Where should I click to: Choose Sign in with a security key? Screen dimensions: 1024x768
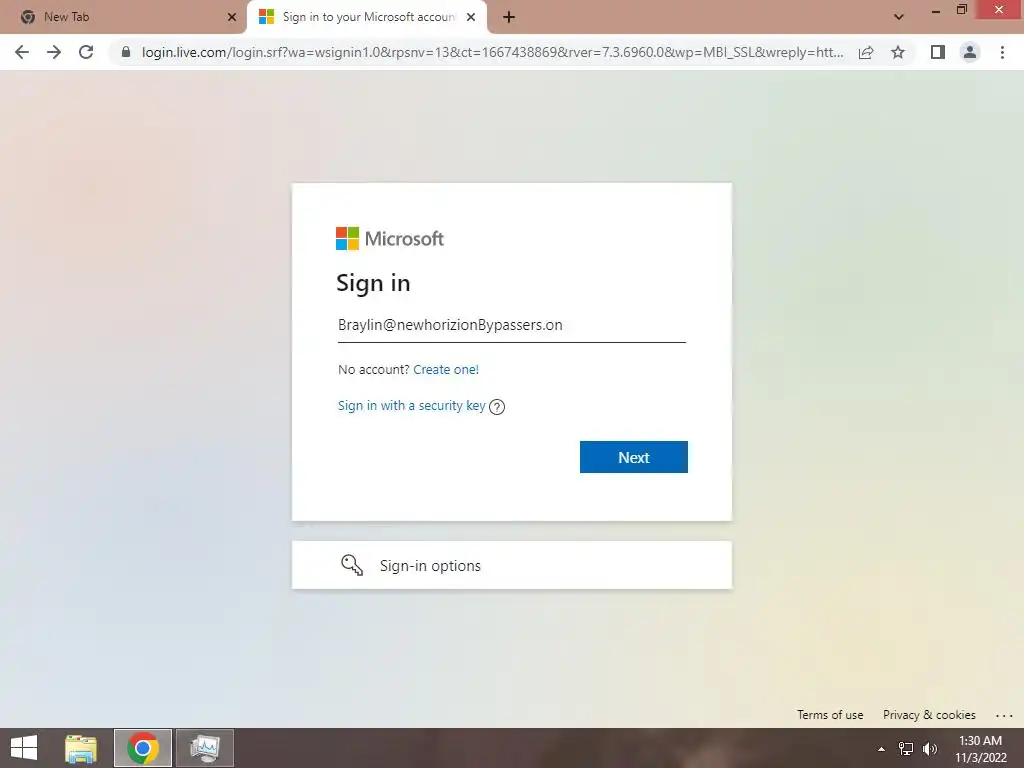pyautogui.click(x=411, y=406)
